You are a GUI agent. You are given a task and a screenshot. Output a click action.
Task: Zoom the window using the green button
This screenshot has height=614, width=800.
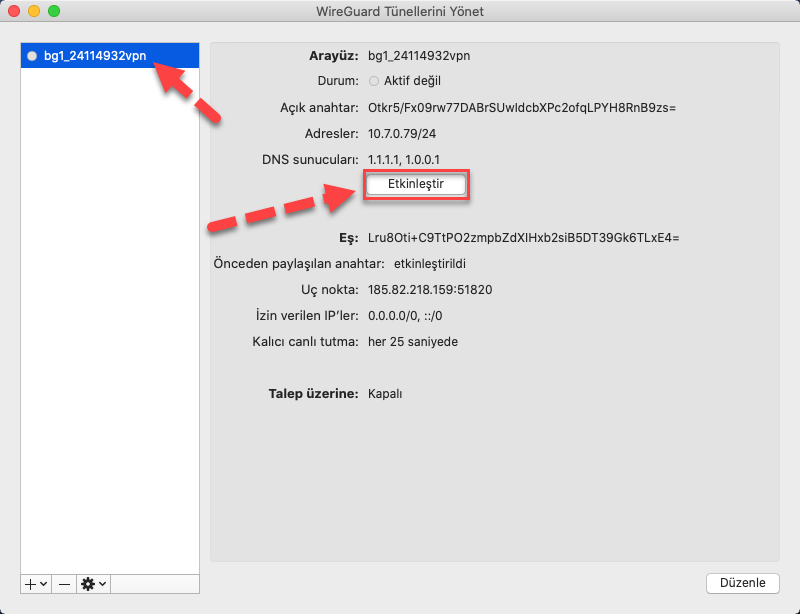[54, 11]
